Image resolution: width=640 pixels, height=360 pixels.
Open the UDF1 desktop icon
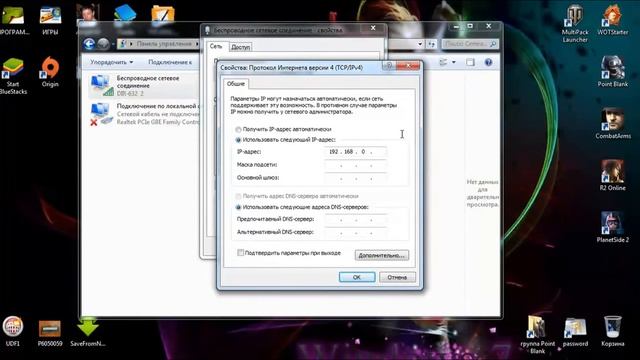13,331
